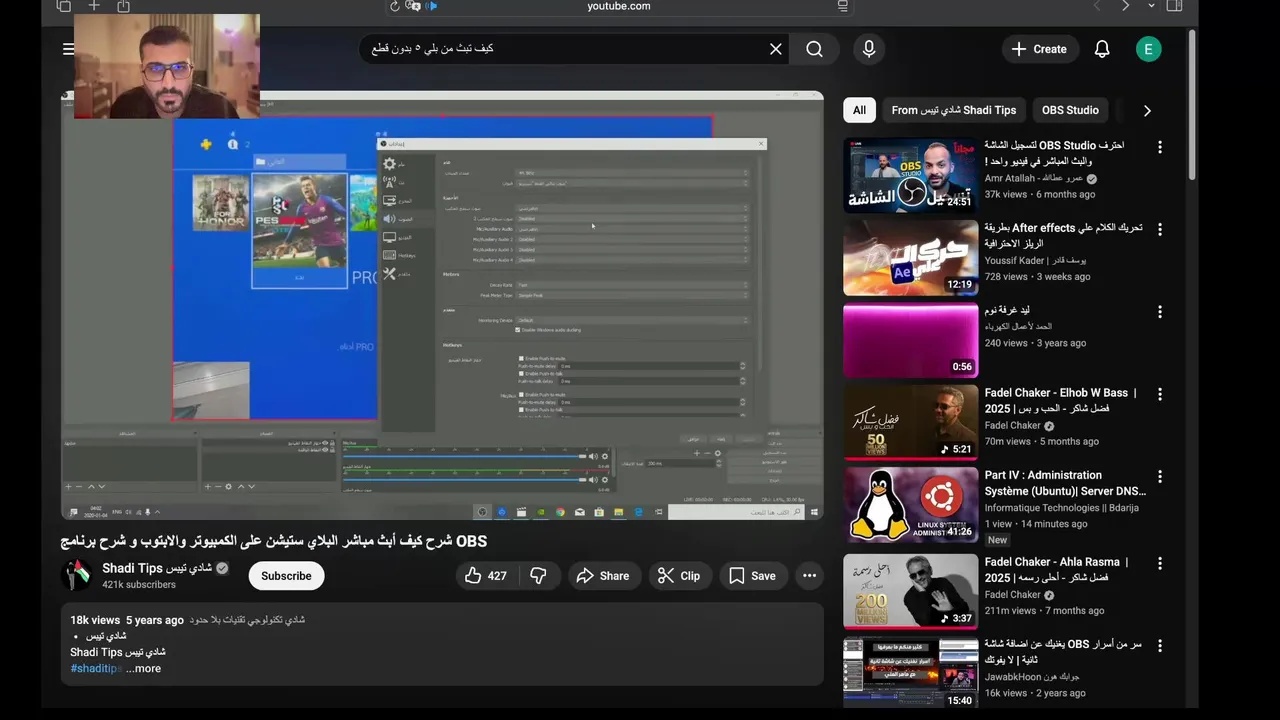
Task: Open Linux Ubuntu 41:26 video thumbnail
Action: (x=910, y=505)
